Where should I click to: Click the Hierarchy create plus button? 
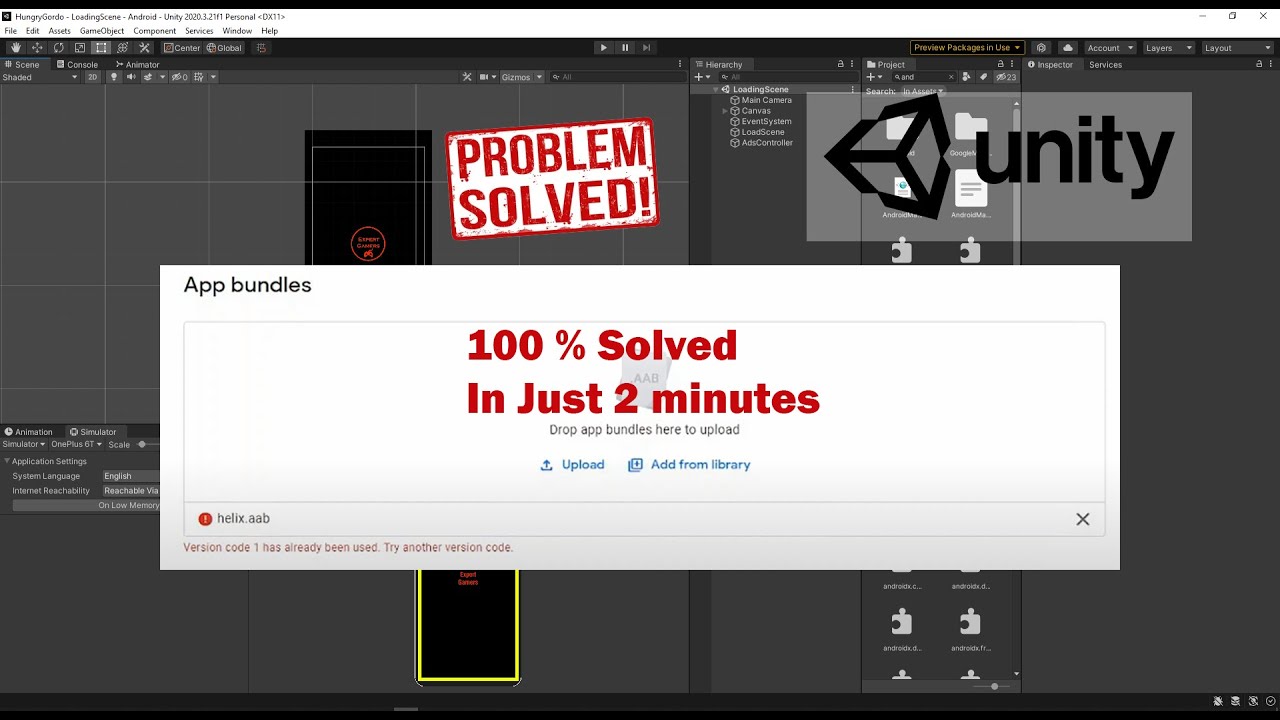tap(700, 77)
